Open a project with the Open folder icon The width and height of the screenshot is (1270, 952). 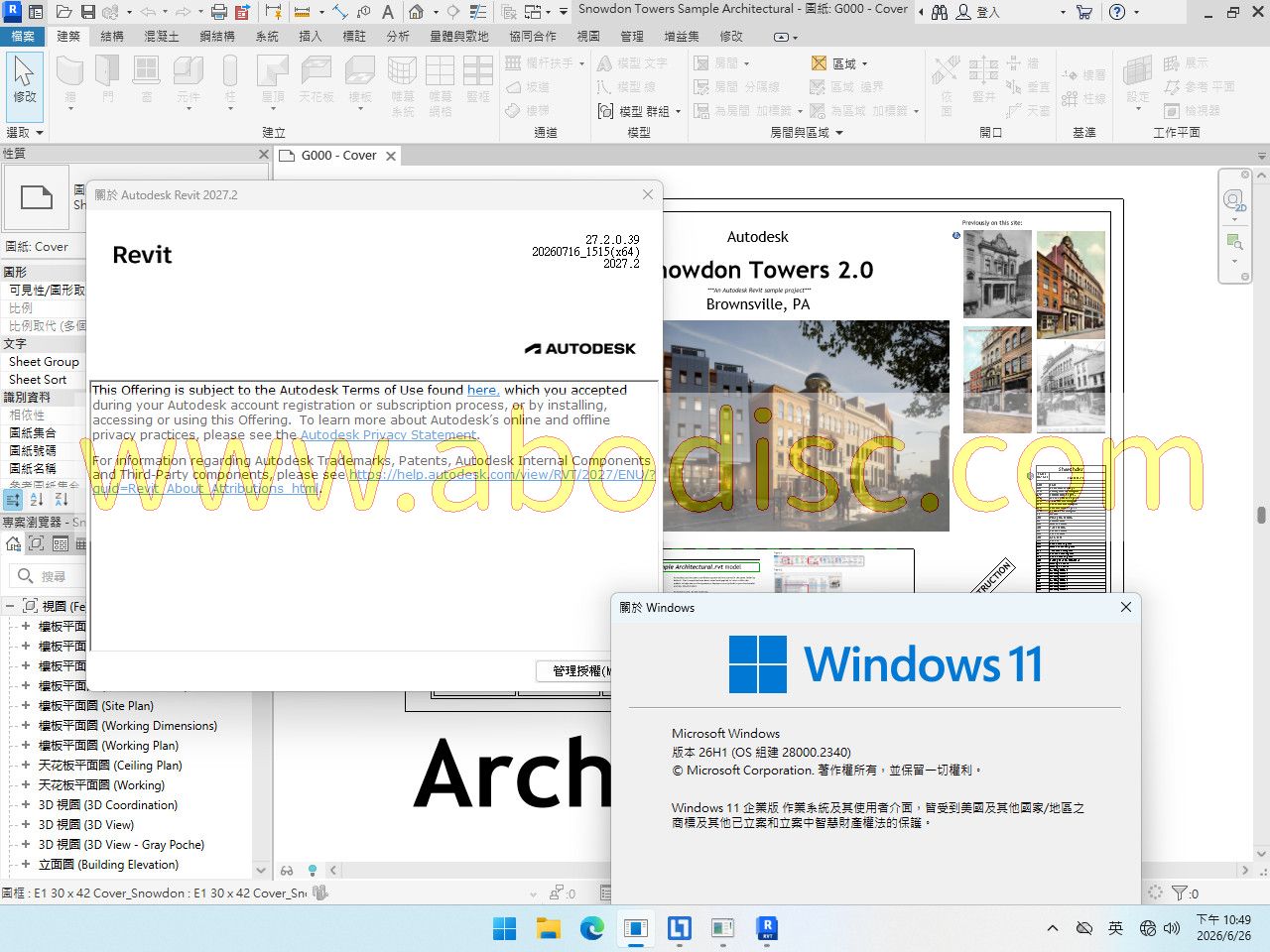(x=64, y=12)
